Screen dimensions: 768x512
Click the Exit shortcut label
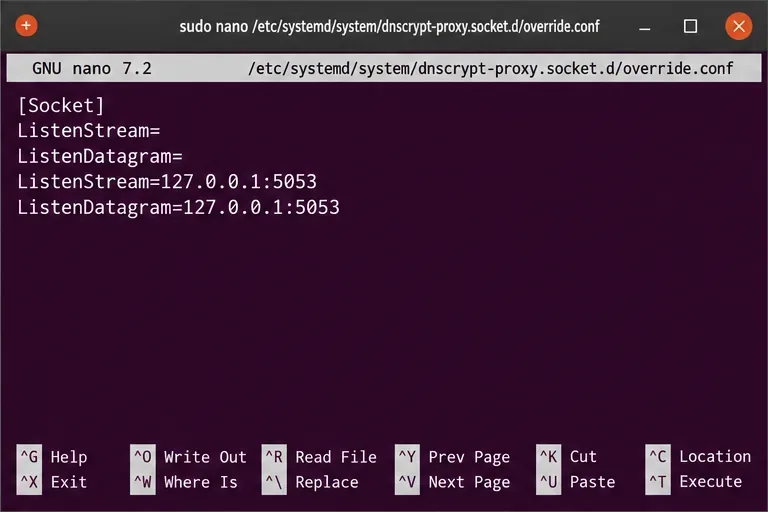tap(69, 482)
